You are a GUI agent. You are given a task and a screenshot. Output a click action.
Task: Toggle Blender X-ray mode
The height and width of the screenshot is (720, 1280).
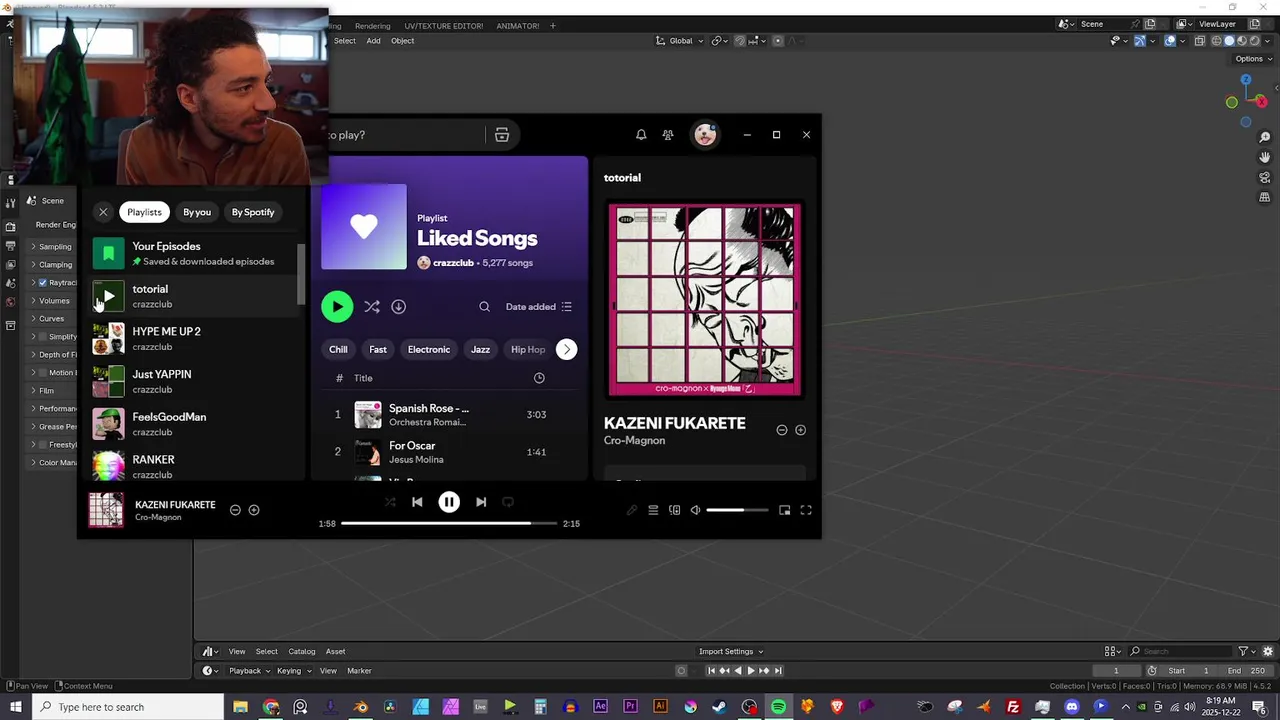(x=1200, y=41)
